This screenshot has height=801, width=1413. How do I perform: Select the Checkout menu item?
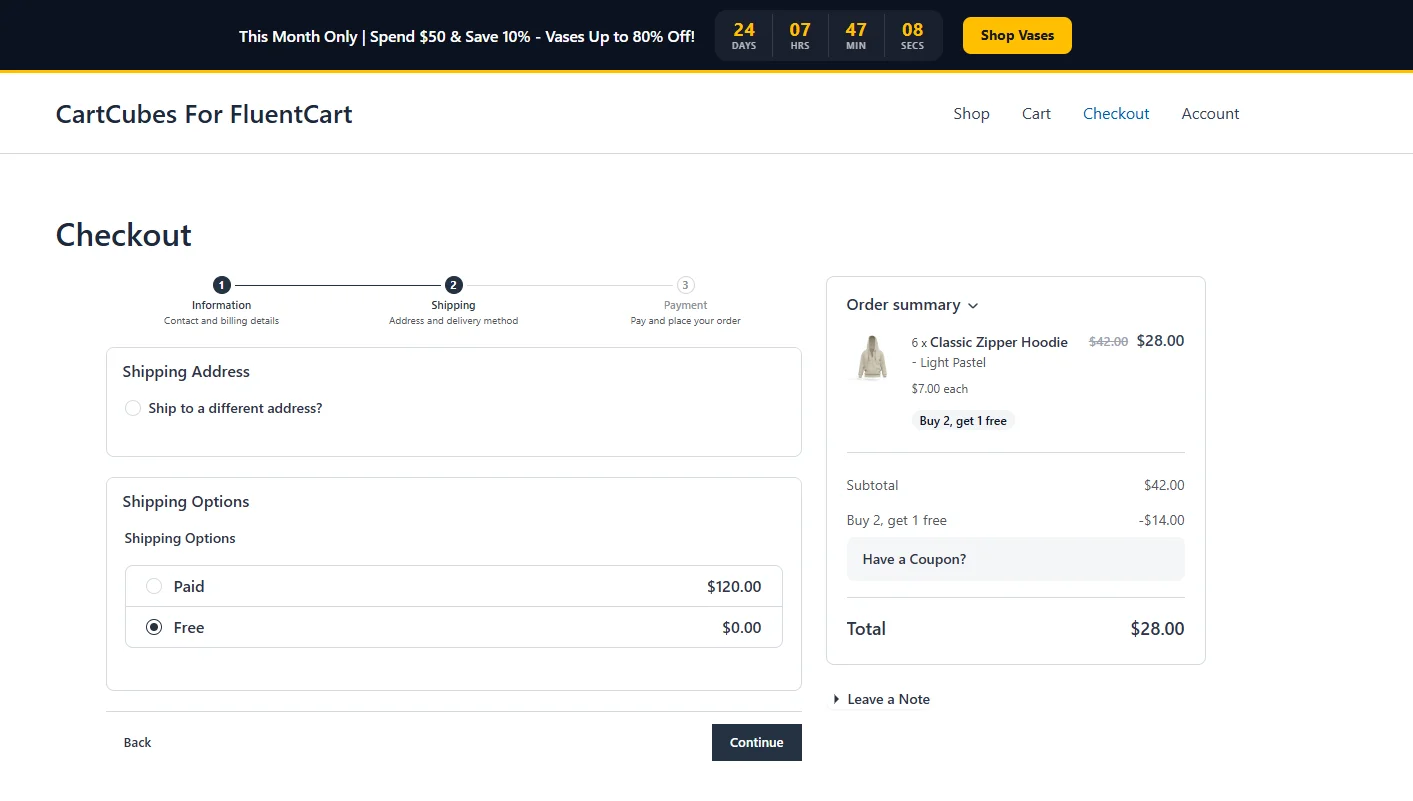(1116, 114)
